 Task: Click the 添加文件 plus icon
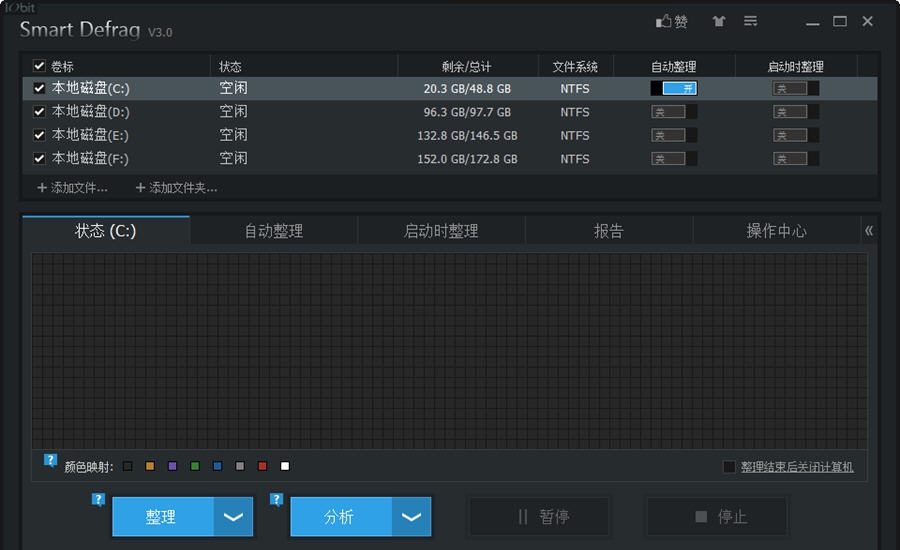click(x=42, y=188)
